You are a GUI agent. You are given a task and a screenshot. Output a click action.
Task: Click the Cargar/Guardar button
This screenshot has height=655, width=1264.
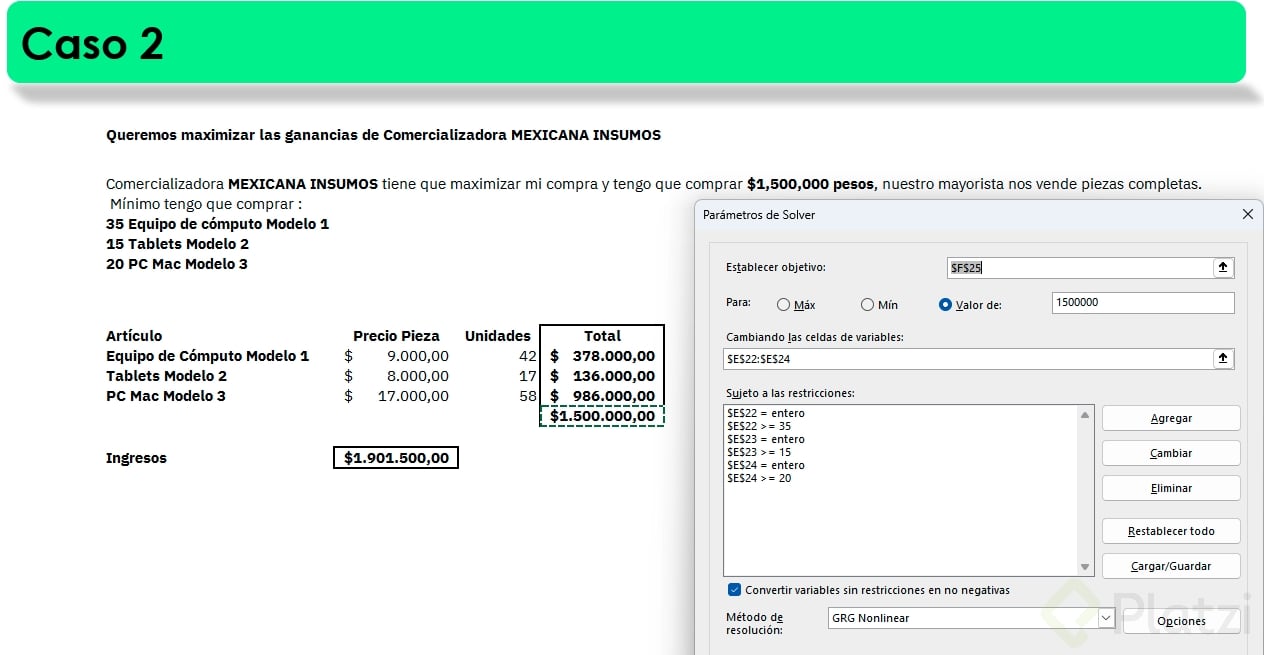pos(1171,566)
